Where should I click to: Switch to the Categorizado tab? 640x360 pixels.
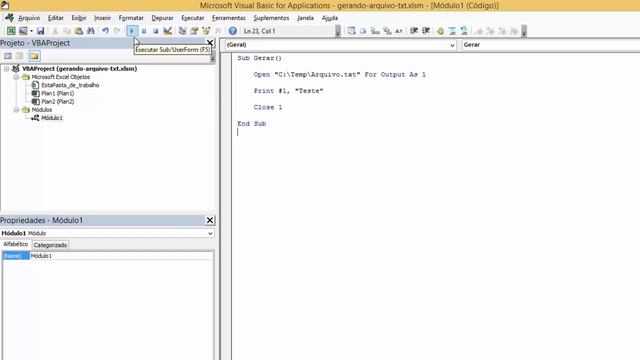coord(50,245)
